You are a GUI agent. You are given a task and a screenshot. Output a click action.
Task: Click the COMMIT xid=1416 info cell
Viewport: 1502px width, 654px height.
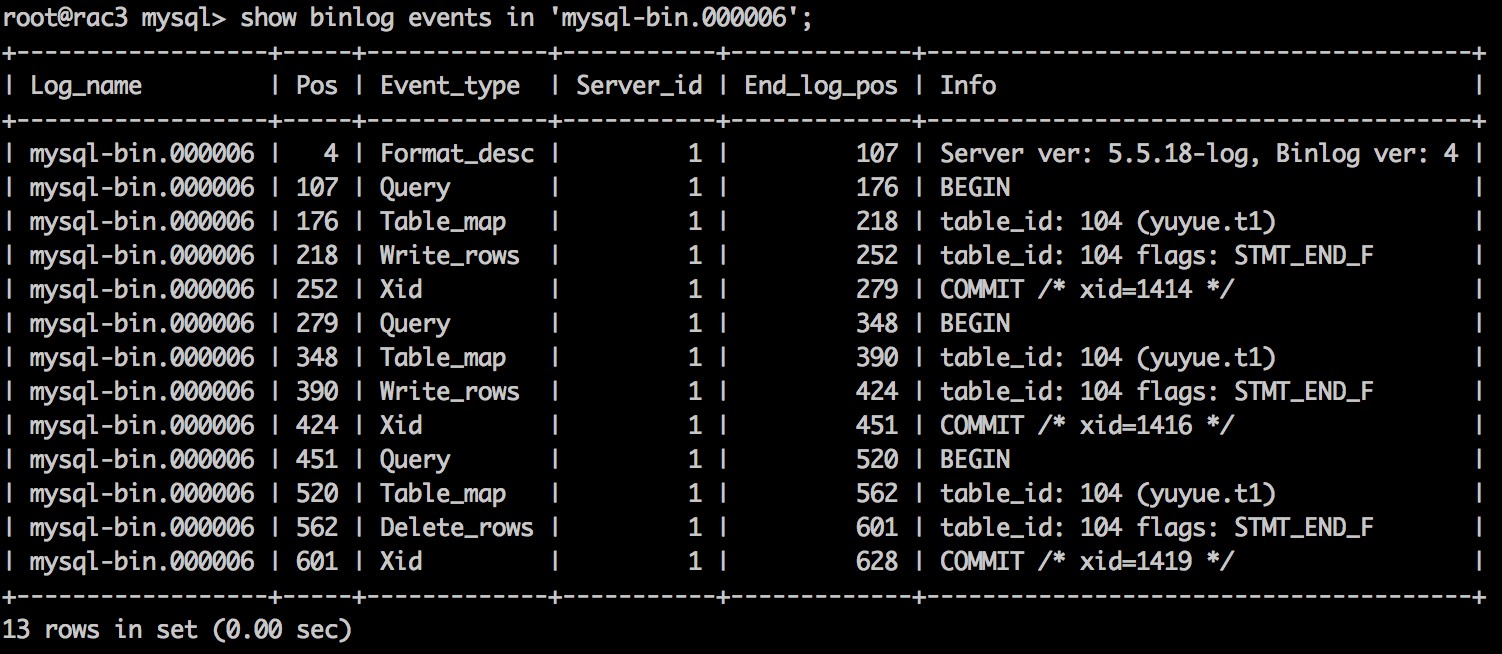[1086, 426]
